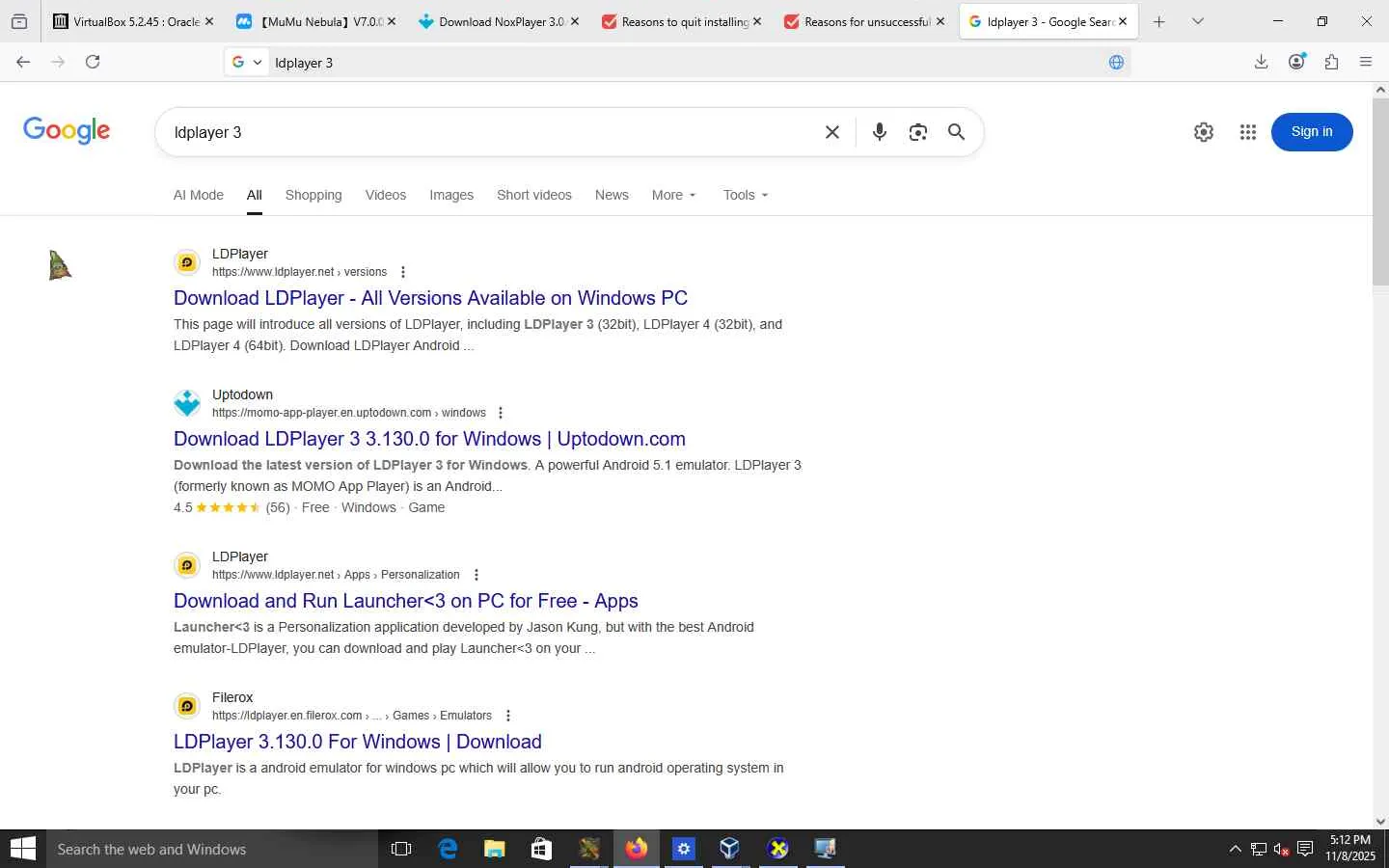Open the Microsoft Store taskbar icon

coord(541,849)
